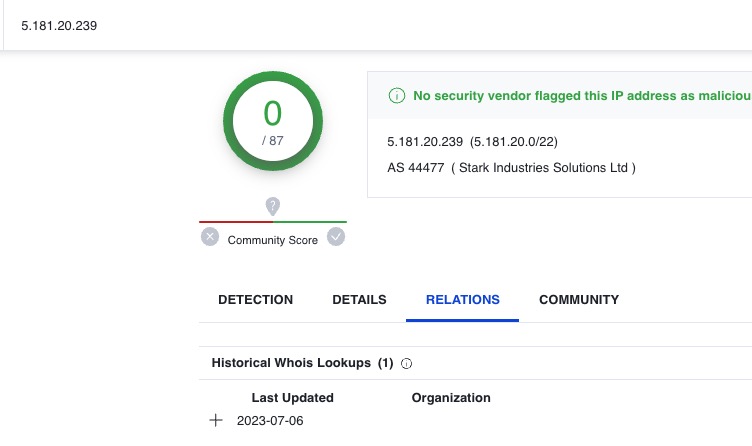
Task: Click the question mark community score marker
Action: (272, 206)
